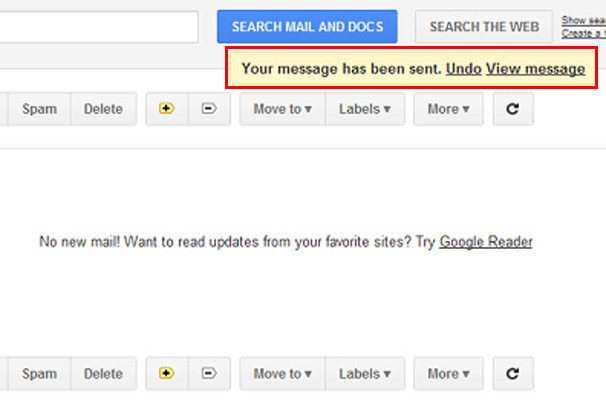Mark as important in top toolbar
Screen dimensions: 606x404
point(166,109)
